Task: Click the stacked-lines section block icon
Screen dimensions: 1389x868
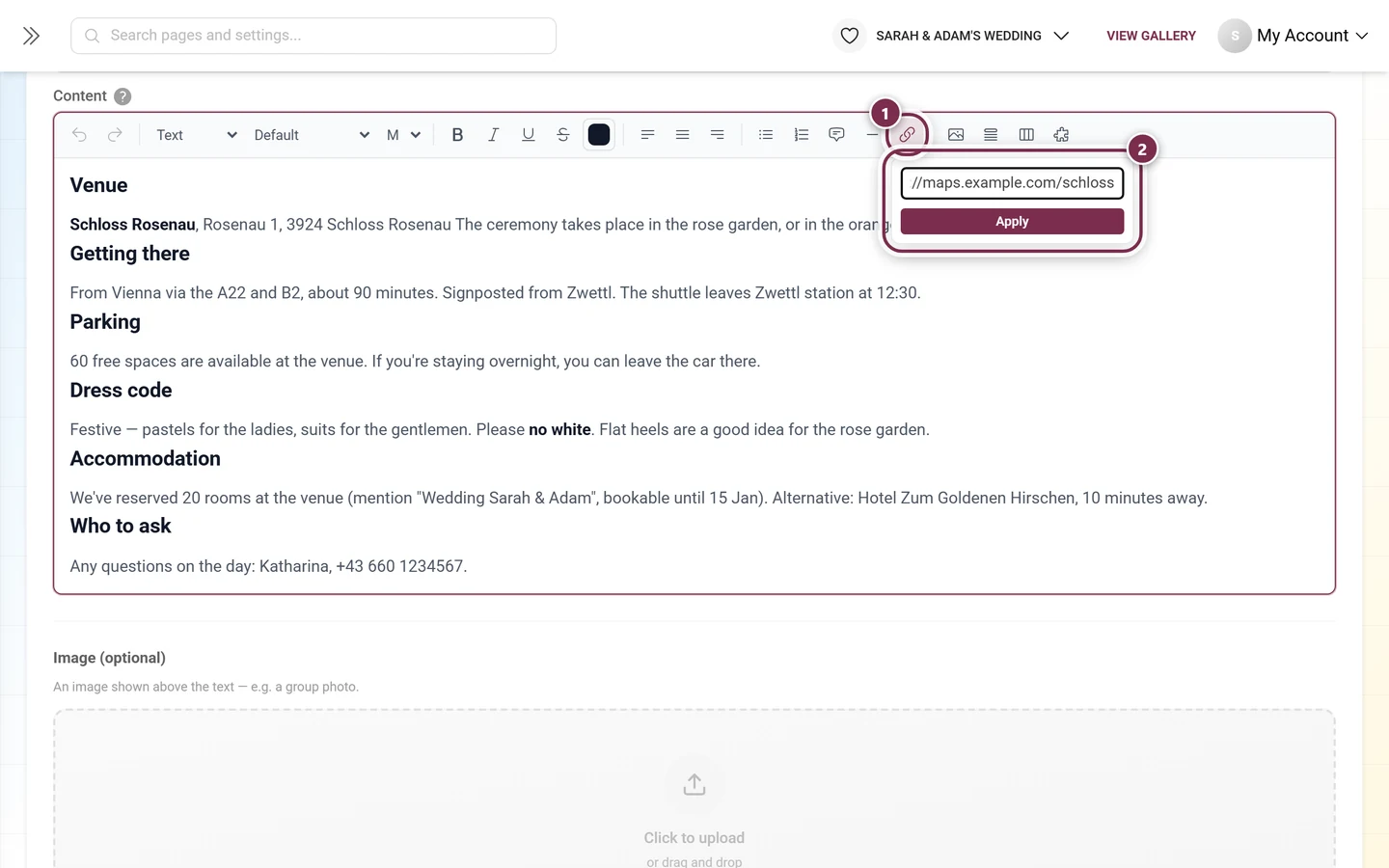Action: (x=991, y=135)
